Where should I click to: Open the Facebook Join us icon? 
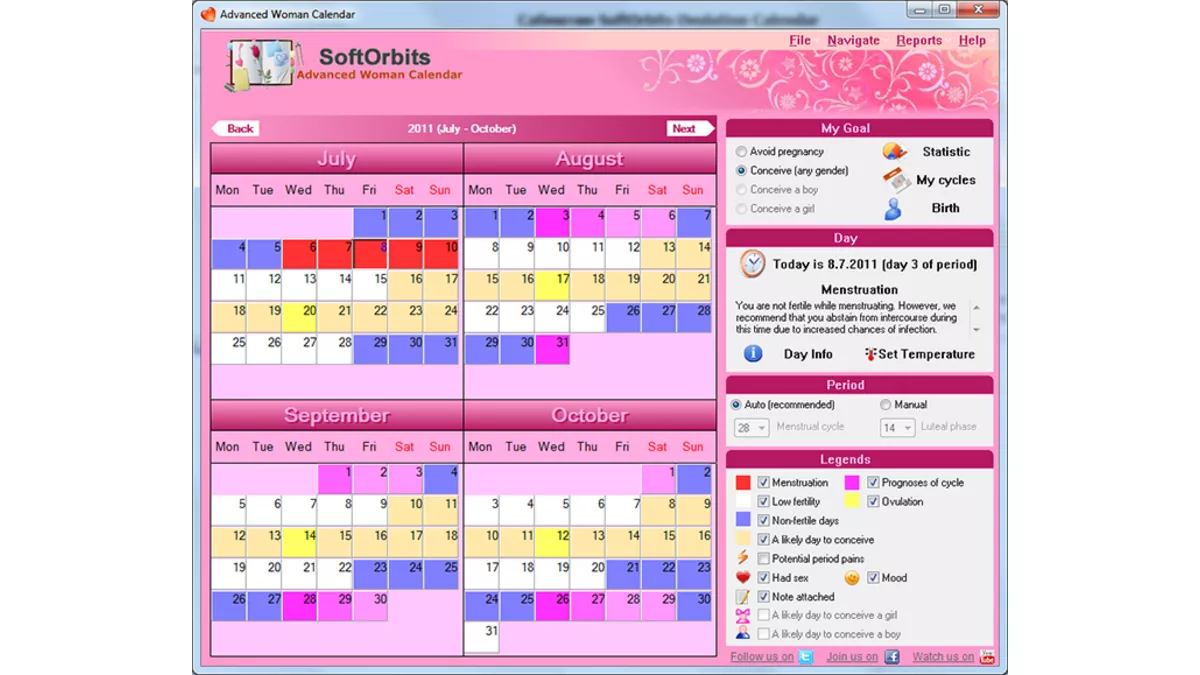coord(891,657)
